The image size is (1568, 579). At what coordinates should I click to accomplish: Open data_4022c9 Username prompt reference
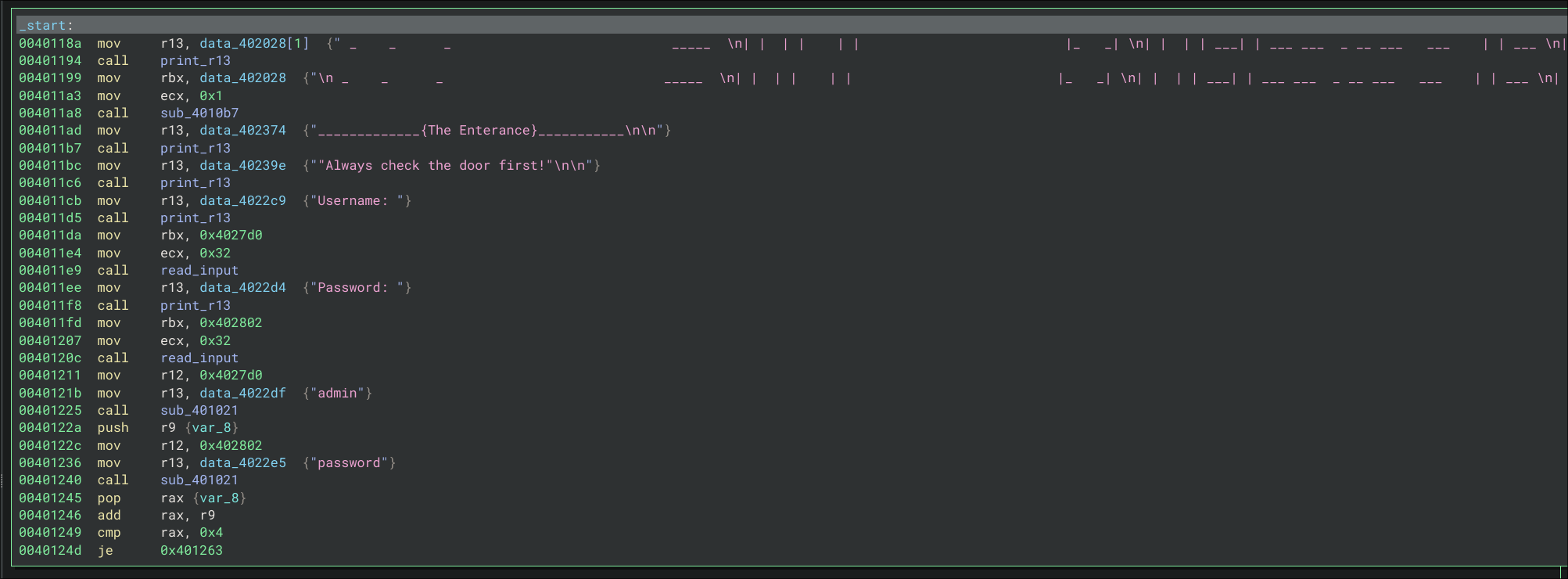click(x=242, y=201)
